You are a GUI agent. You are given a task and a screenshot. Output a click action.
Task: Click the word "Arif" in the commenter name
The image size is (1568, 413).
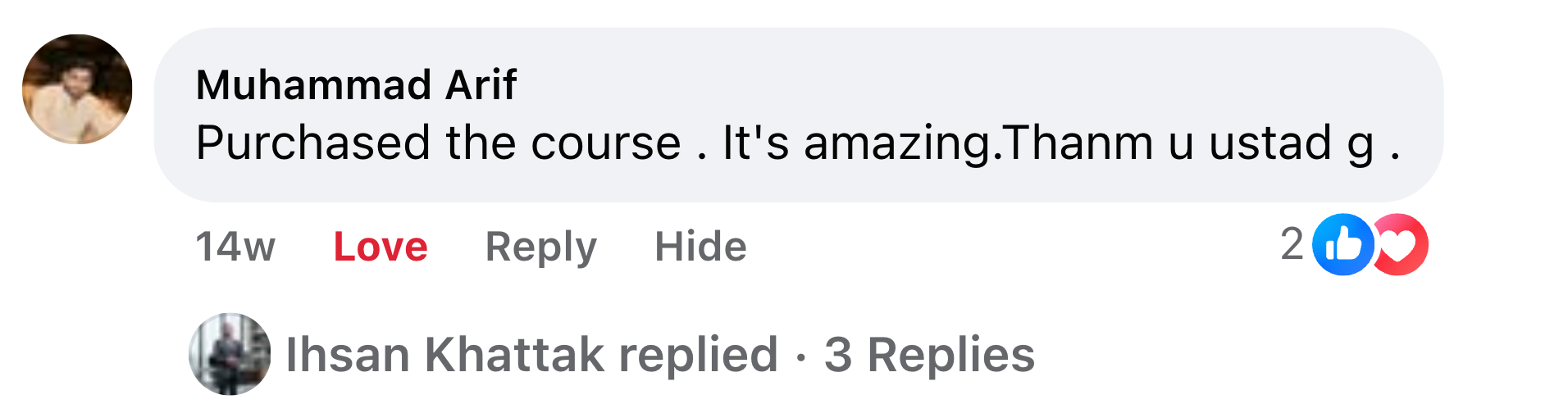point(481,85)
